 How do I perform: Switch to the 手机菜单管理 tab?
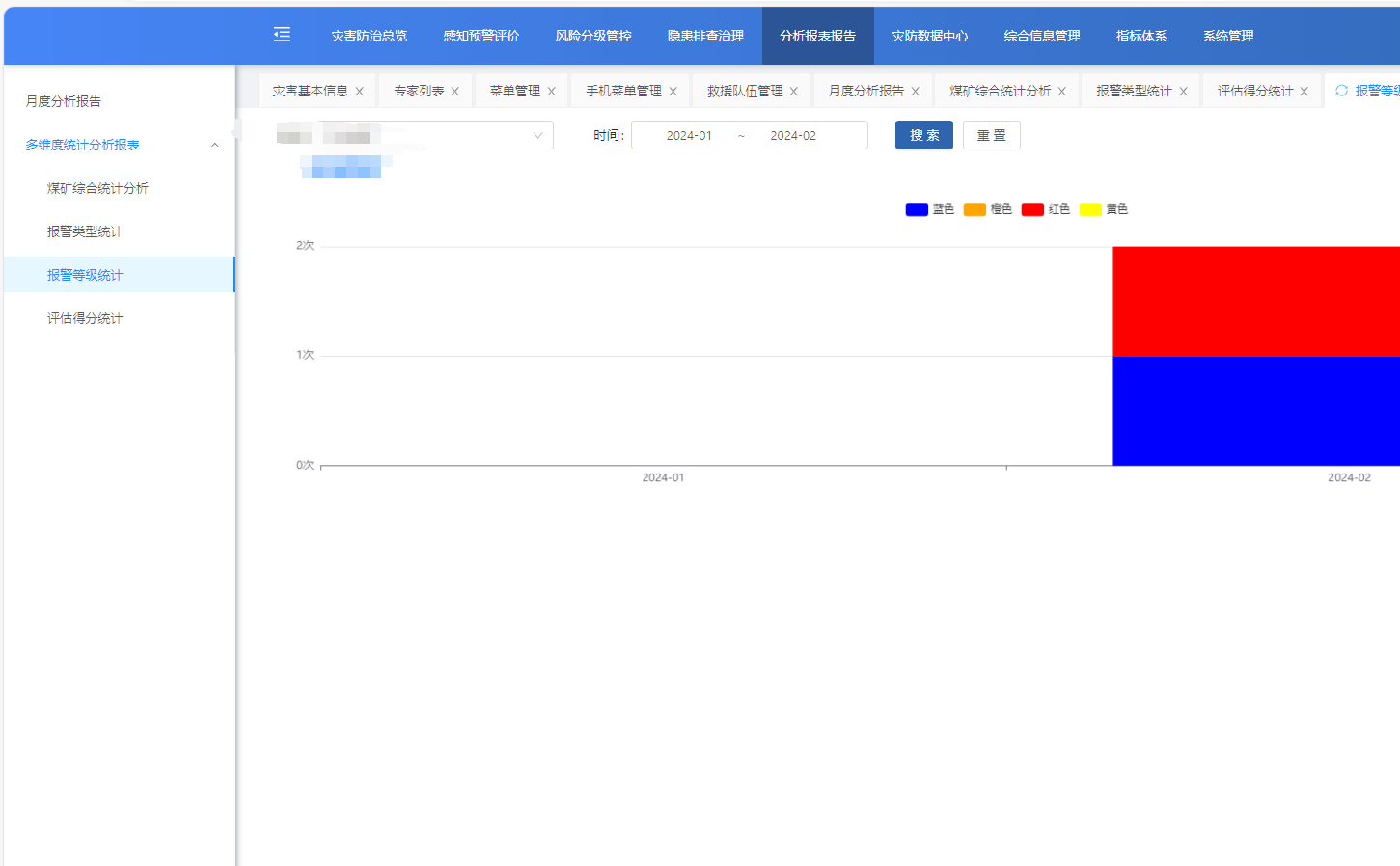(x=623, y=91)
